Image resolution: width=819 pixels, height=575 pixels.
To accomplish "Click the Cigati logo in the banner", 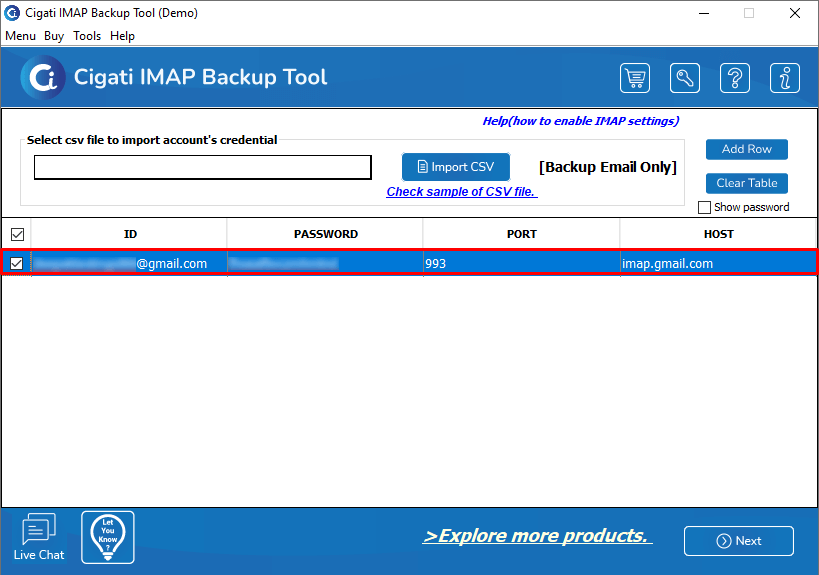I will coord(43,77).
